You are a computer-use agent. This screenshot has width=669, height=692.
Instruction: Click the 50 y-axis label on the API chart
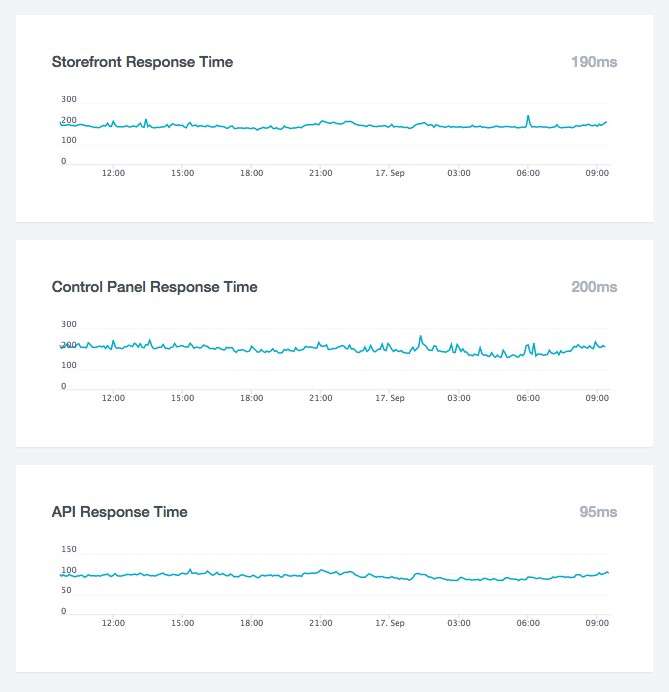click(66, 591)
